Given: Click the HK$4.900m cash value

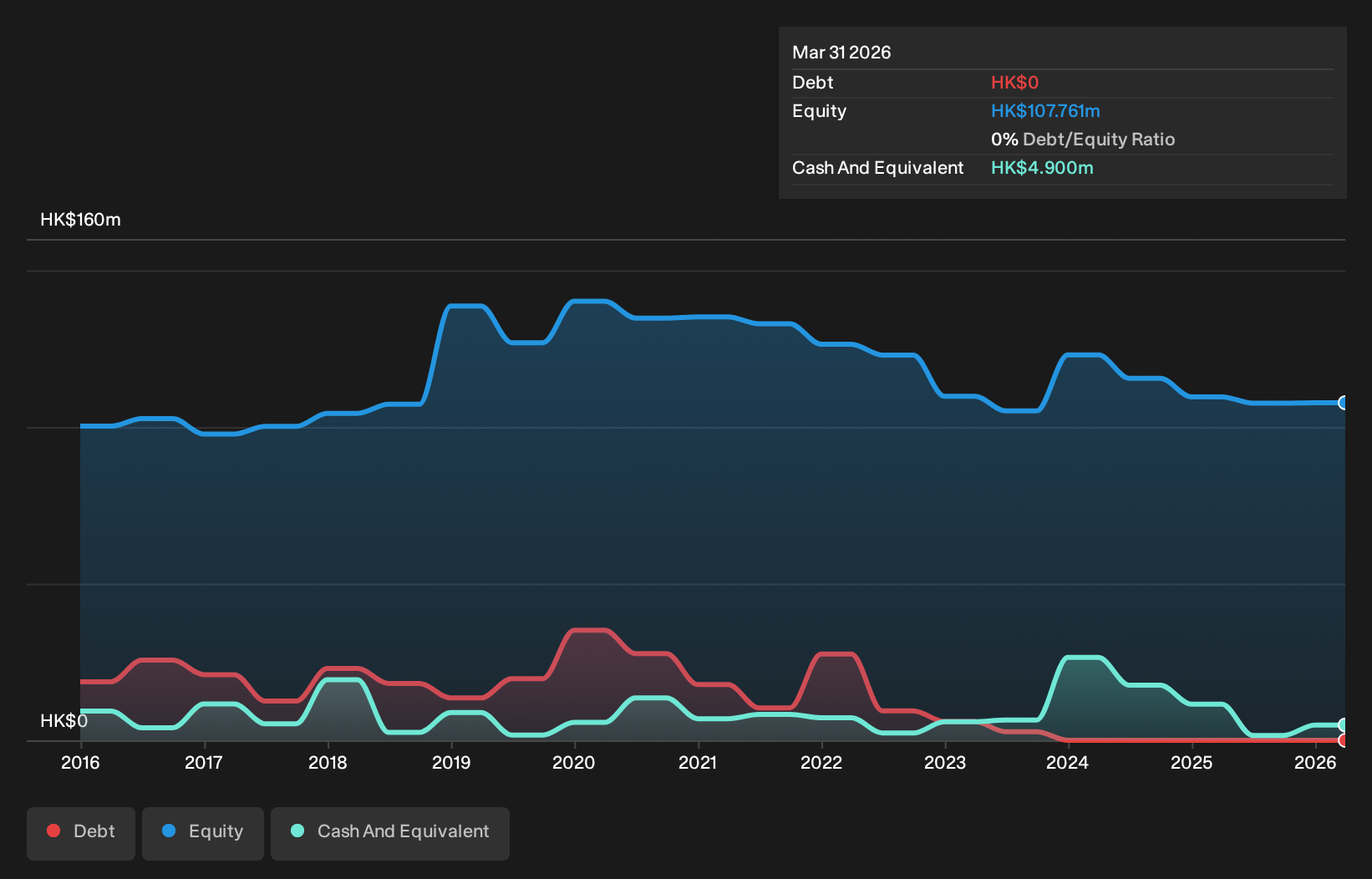Looking at the screenshot, I should pos(1042,168).
